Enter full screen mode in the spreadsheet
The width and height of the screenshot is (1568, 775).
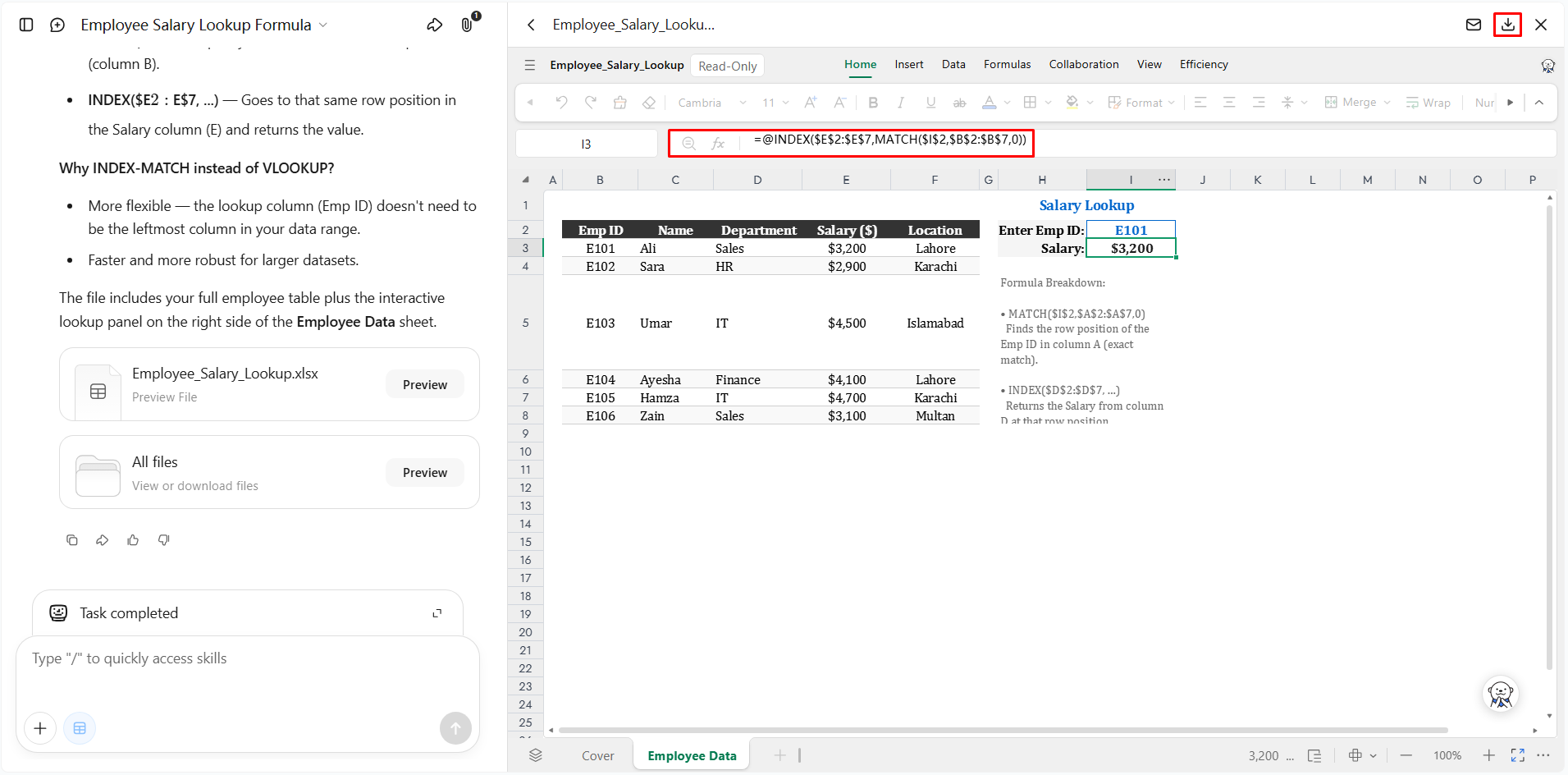tap(1518, 755)
